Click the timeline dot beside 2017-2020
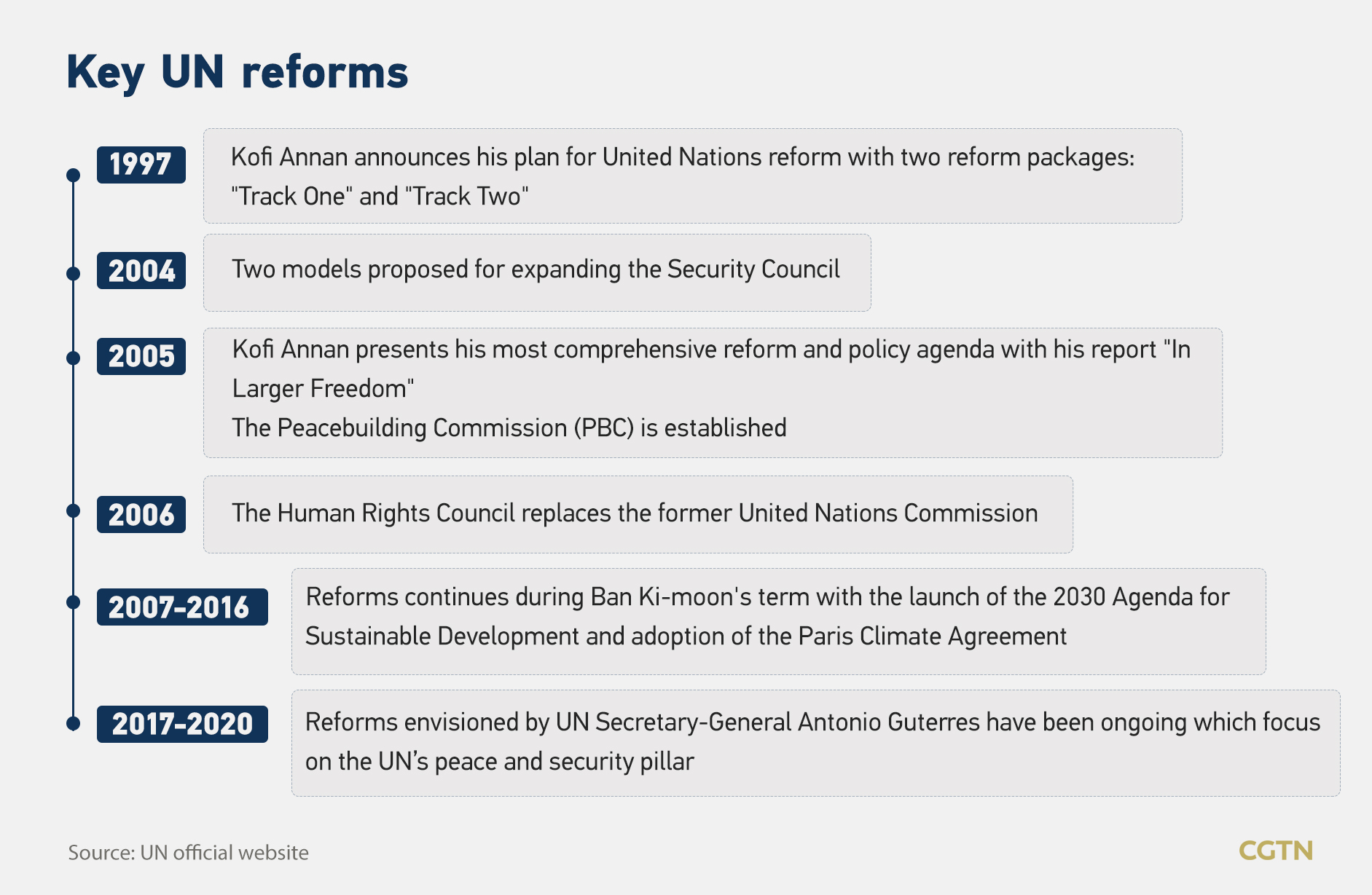The image size is (1372, 895). (x=73, y=723)
